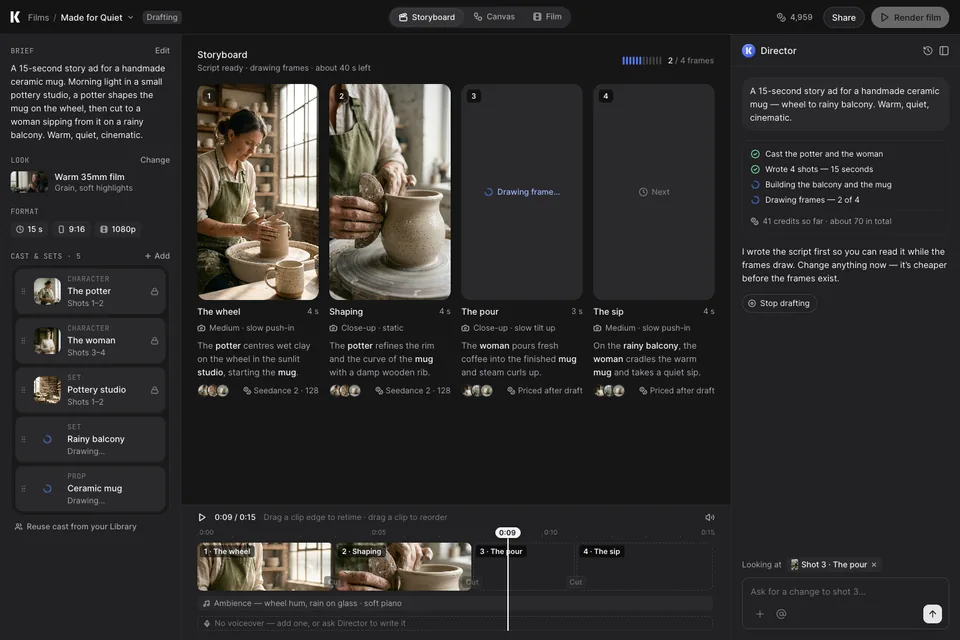Remove the Shot 3 · The pour context chip
This screenshot has height=640, width=960.
(874, 565)
